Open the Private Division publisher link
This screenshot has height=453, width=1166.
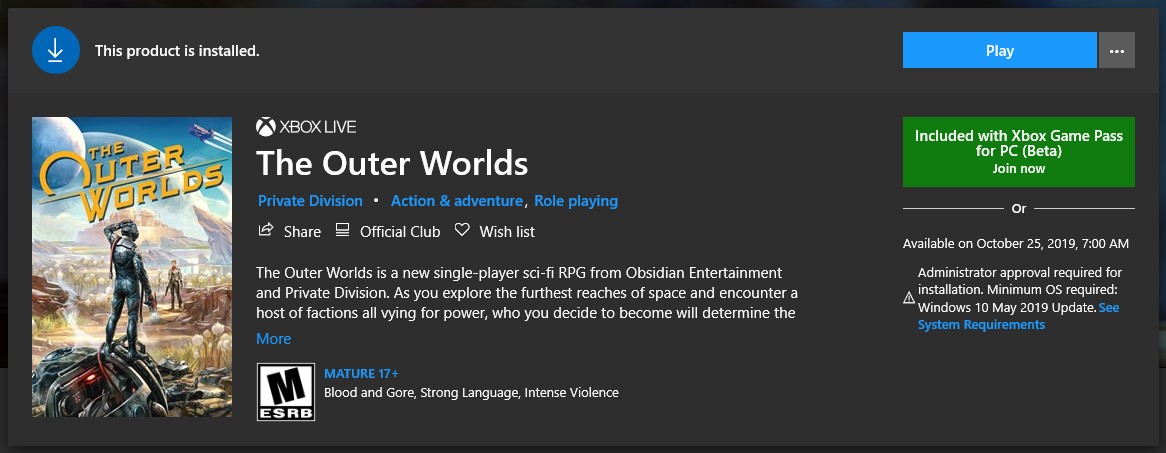click(x=310, y=201)
